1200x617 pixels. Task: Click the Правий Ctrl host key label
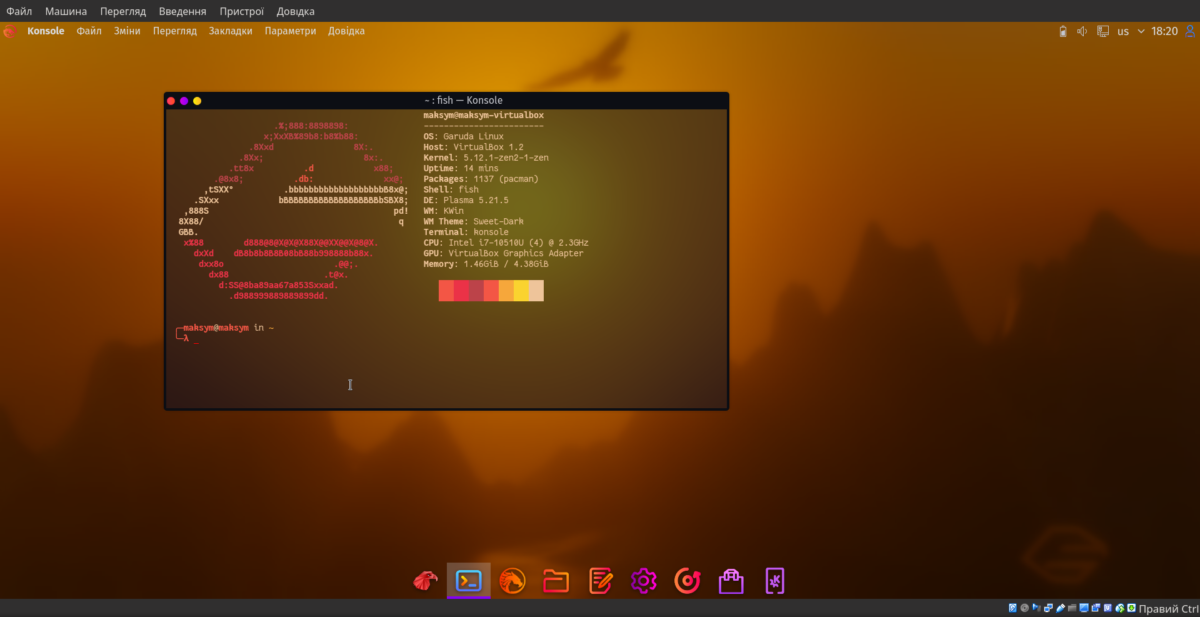point(1168,608)
